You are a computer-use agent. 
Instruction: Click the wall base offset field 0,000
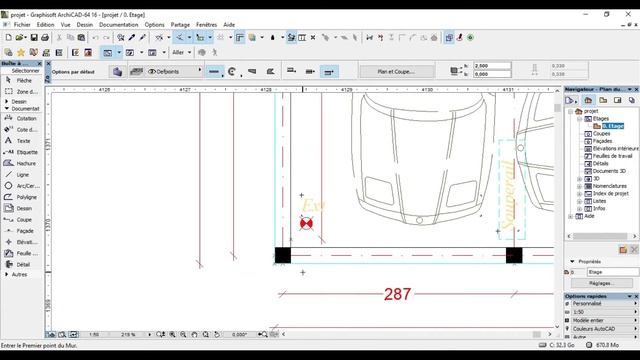click(492, 74)
